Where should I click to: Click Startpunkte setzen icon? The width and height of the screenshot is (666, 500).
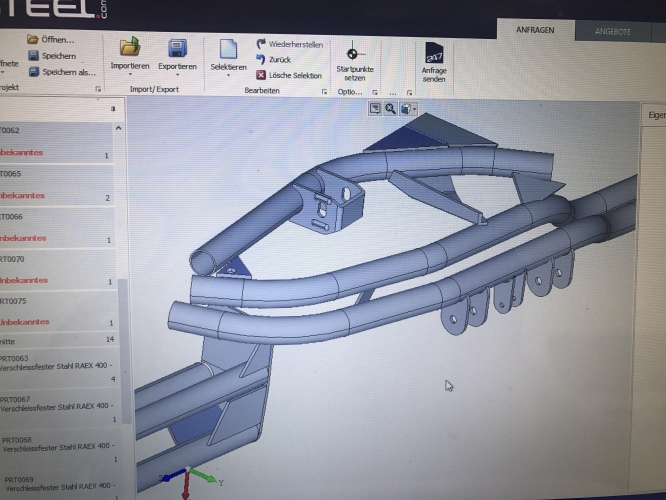(x=351, y=52)
